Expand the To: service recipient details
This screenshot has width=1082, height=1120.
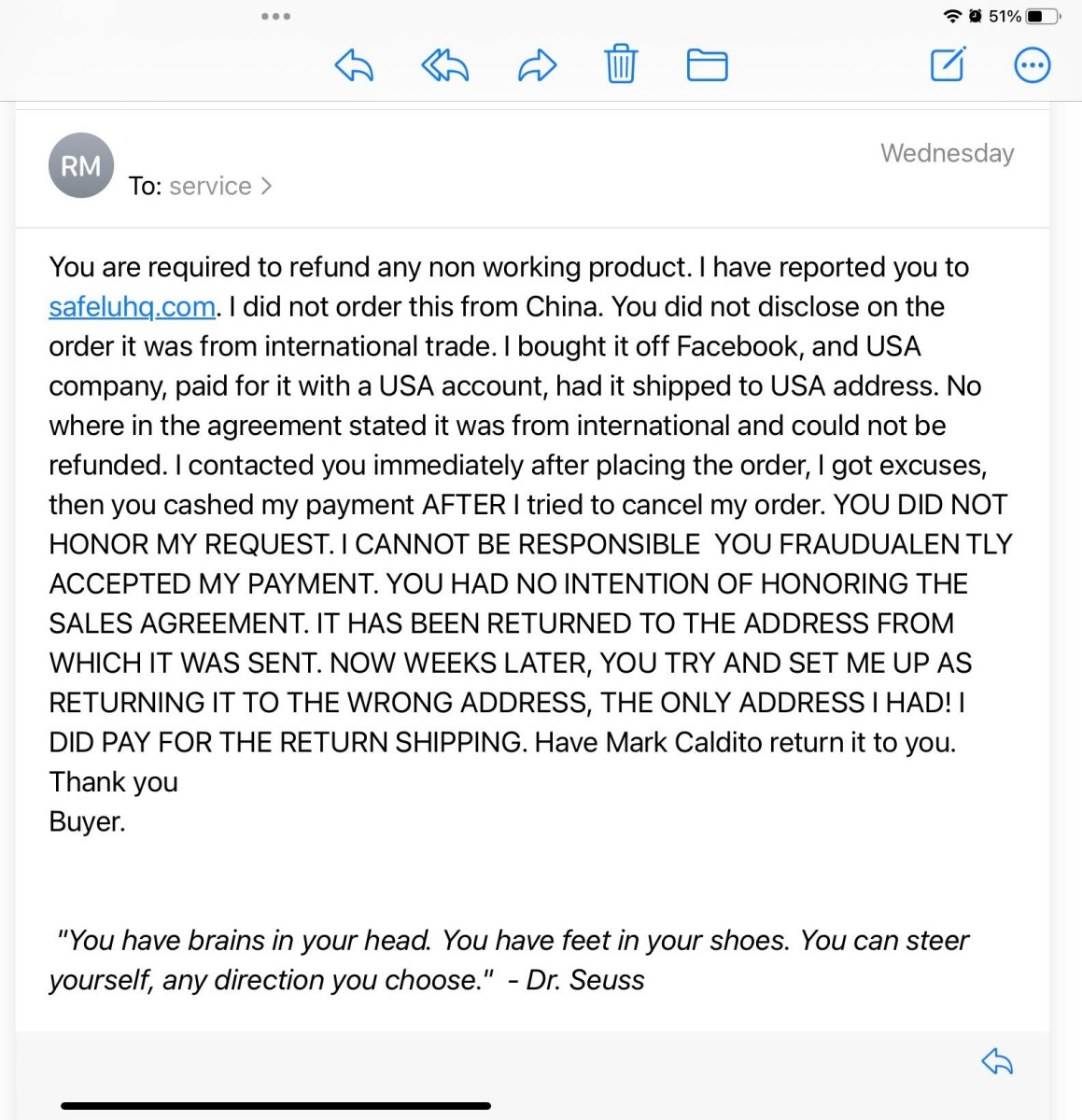210,186
